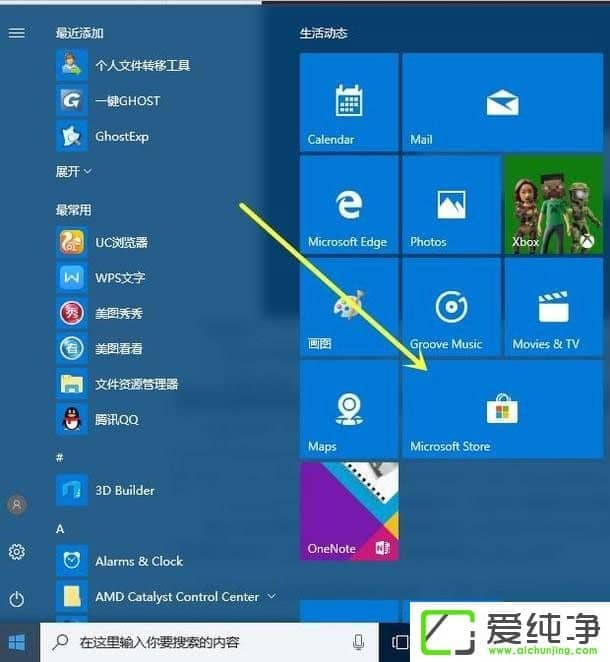Screen dimensions: 610x662
Task: Click the 最常用 section header
Action: tap(73, 210)
